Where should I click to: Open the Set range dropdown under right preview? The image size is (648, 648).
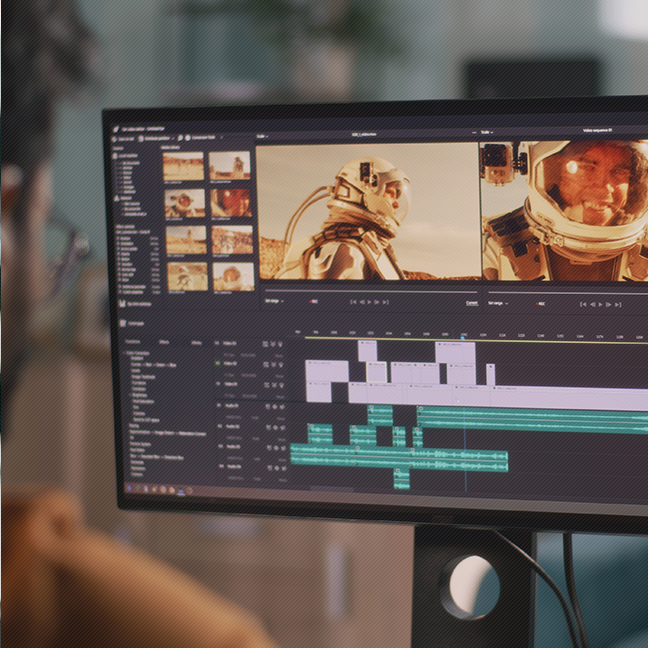pos(497,302)
